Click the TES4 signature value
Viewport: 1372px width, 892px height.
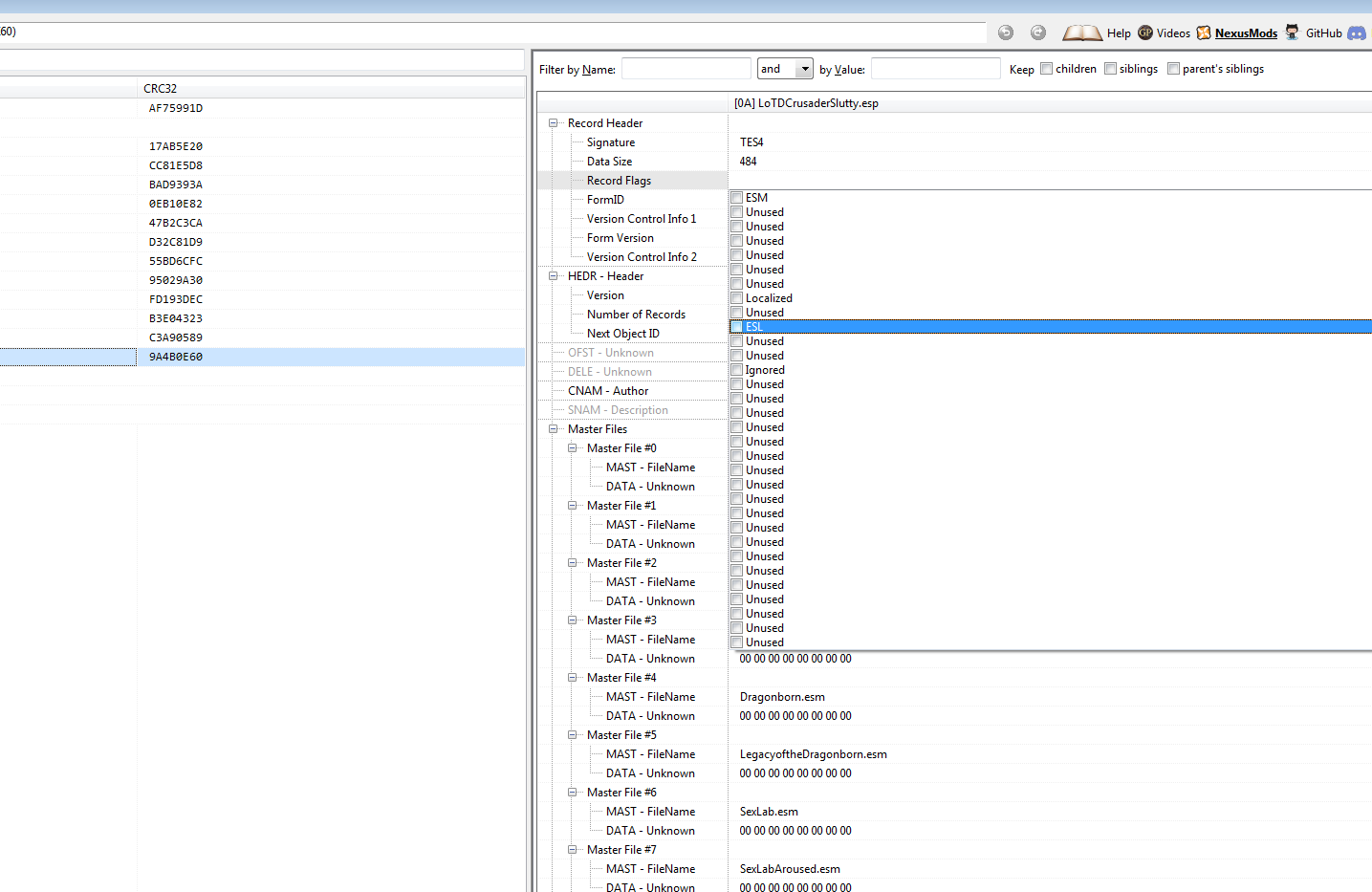[x=751, y=142]
